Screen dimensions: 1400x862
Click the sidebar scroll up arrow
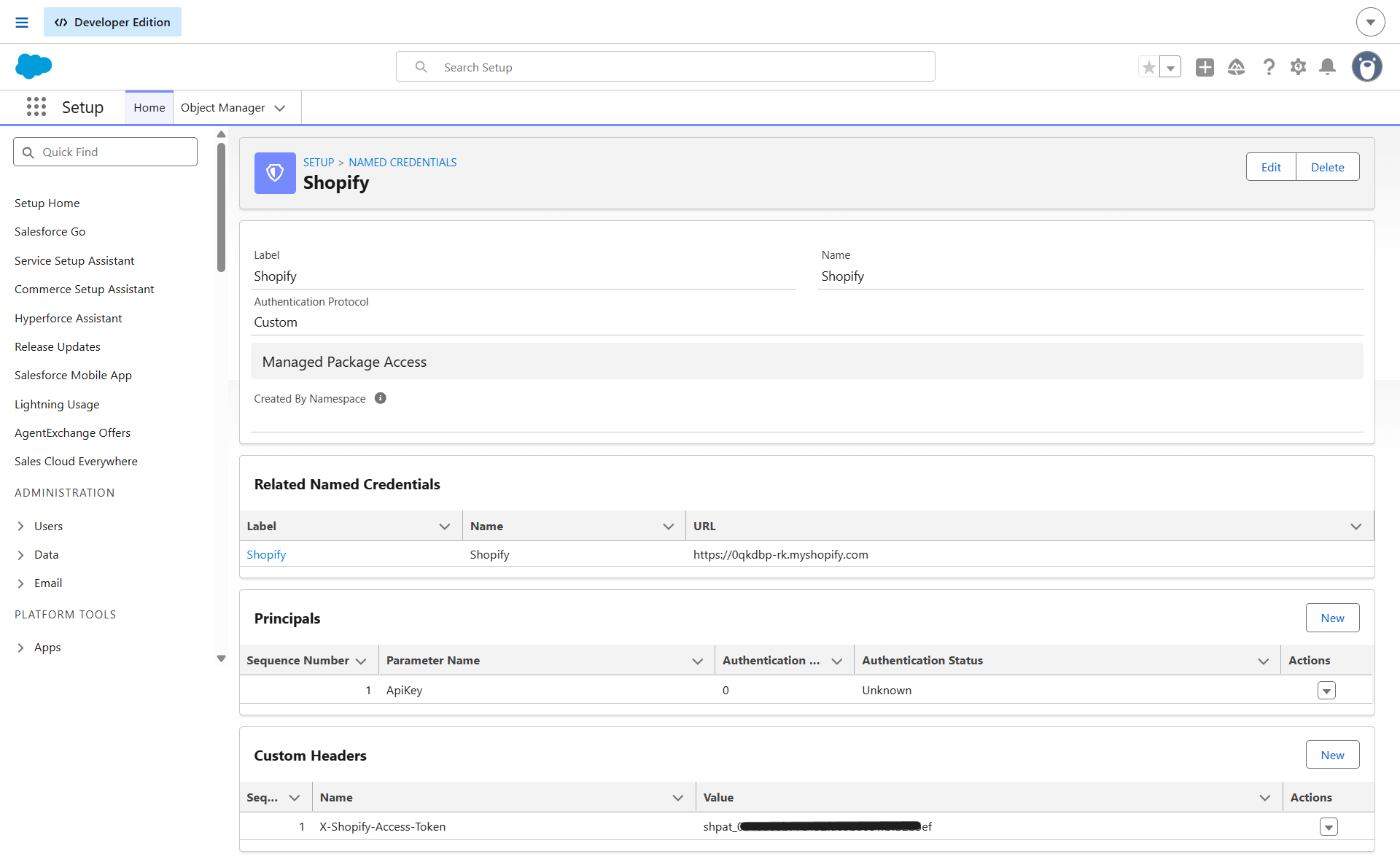click(x=221, y=134)
